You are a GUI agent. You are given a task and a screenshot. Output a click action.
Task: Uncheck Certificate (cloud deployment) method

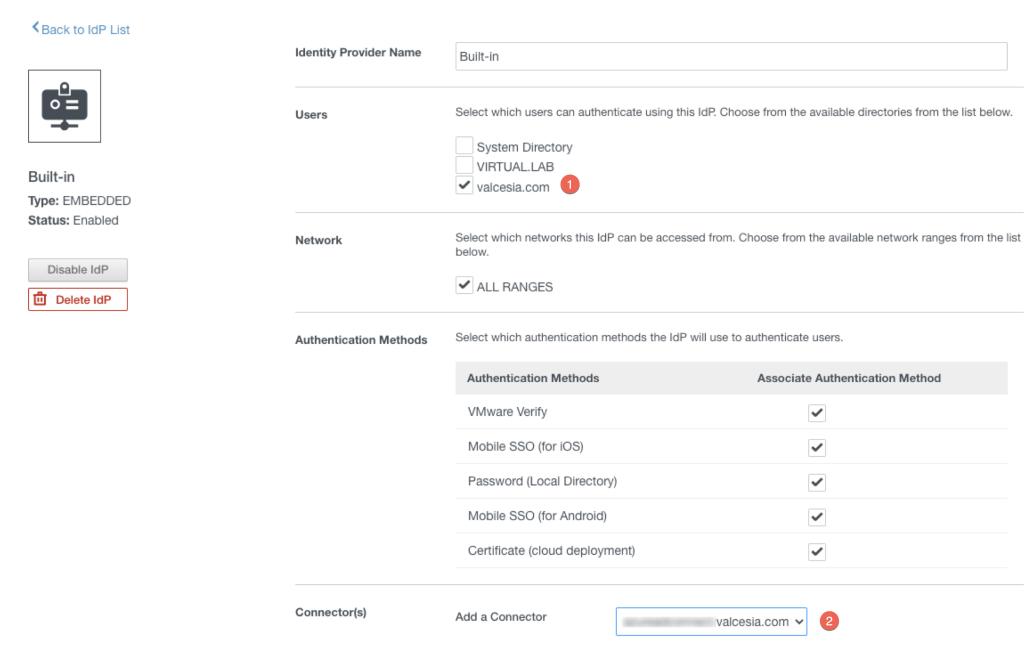pyautogui.click(x=817, y=551)
